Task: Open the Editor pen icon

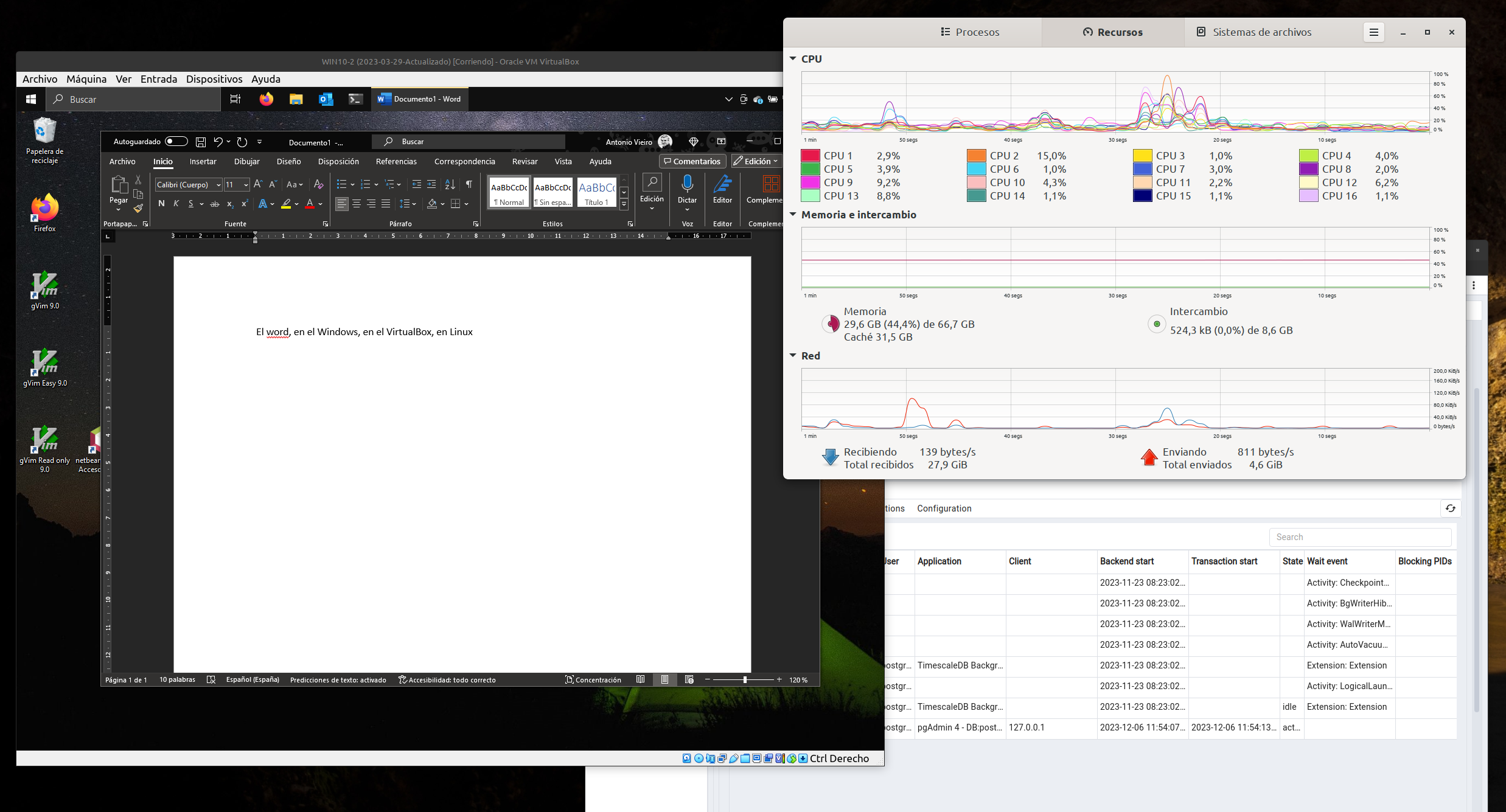Action: click(722, 184)
